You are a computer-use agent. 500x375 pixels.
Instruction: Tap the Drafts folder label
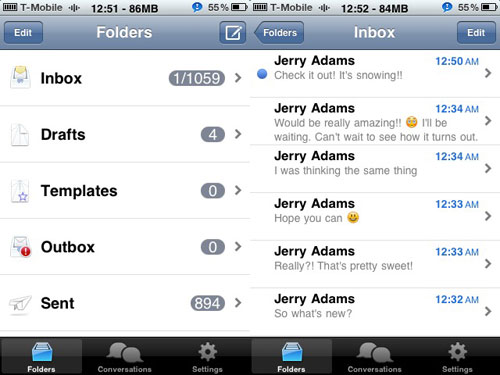tap(63, 135)
